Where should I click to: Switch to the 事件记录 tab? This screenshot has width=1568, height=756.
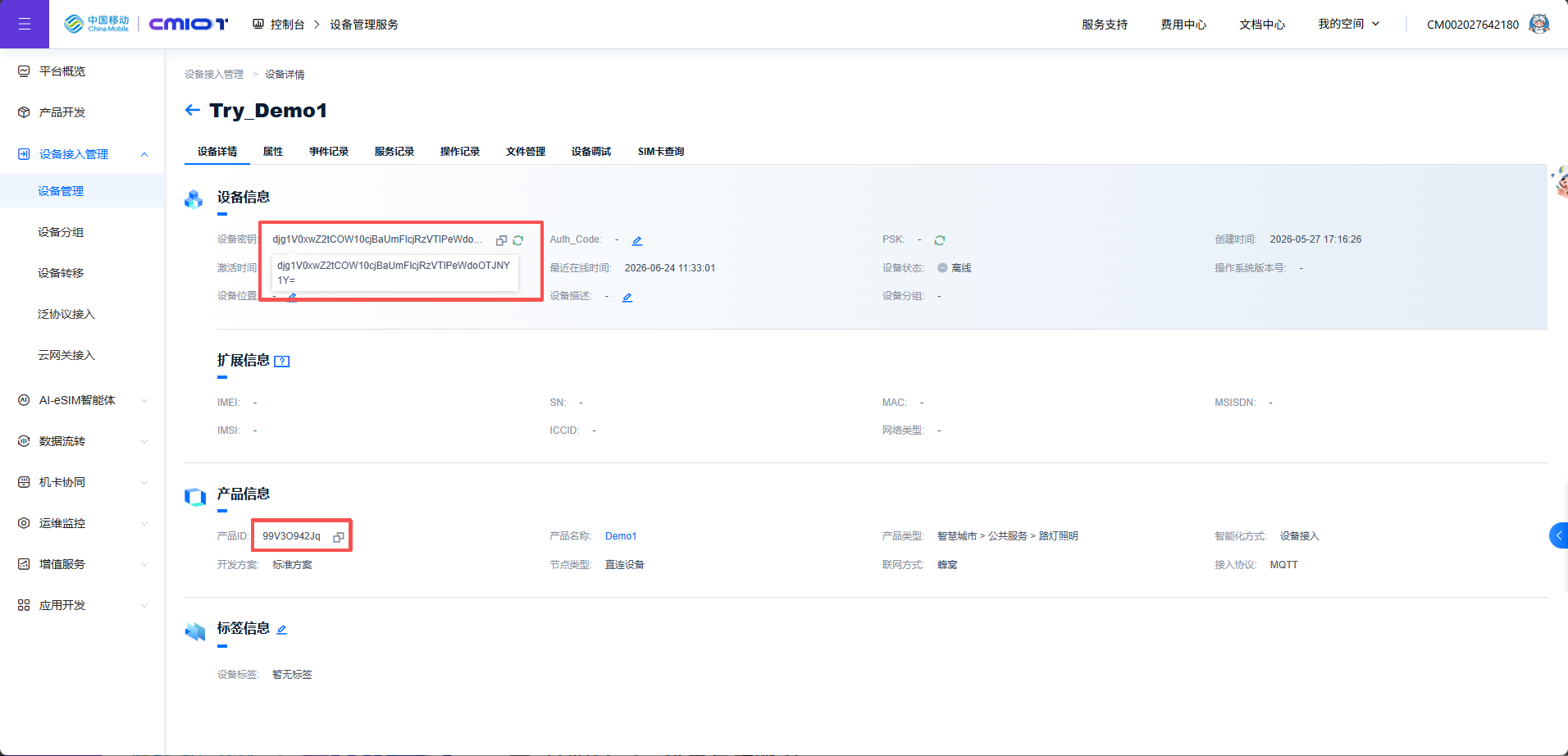point(329,152)
